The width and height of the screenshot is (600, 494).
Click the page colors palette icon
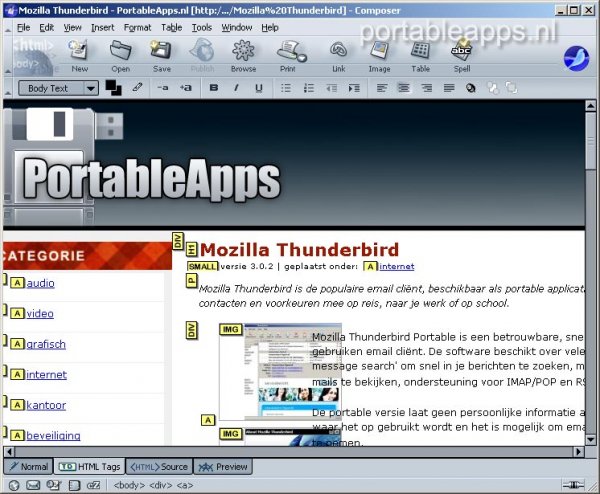471,88
